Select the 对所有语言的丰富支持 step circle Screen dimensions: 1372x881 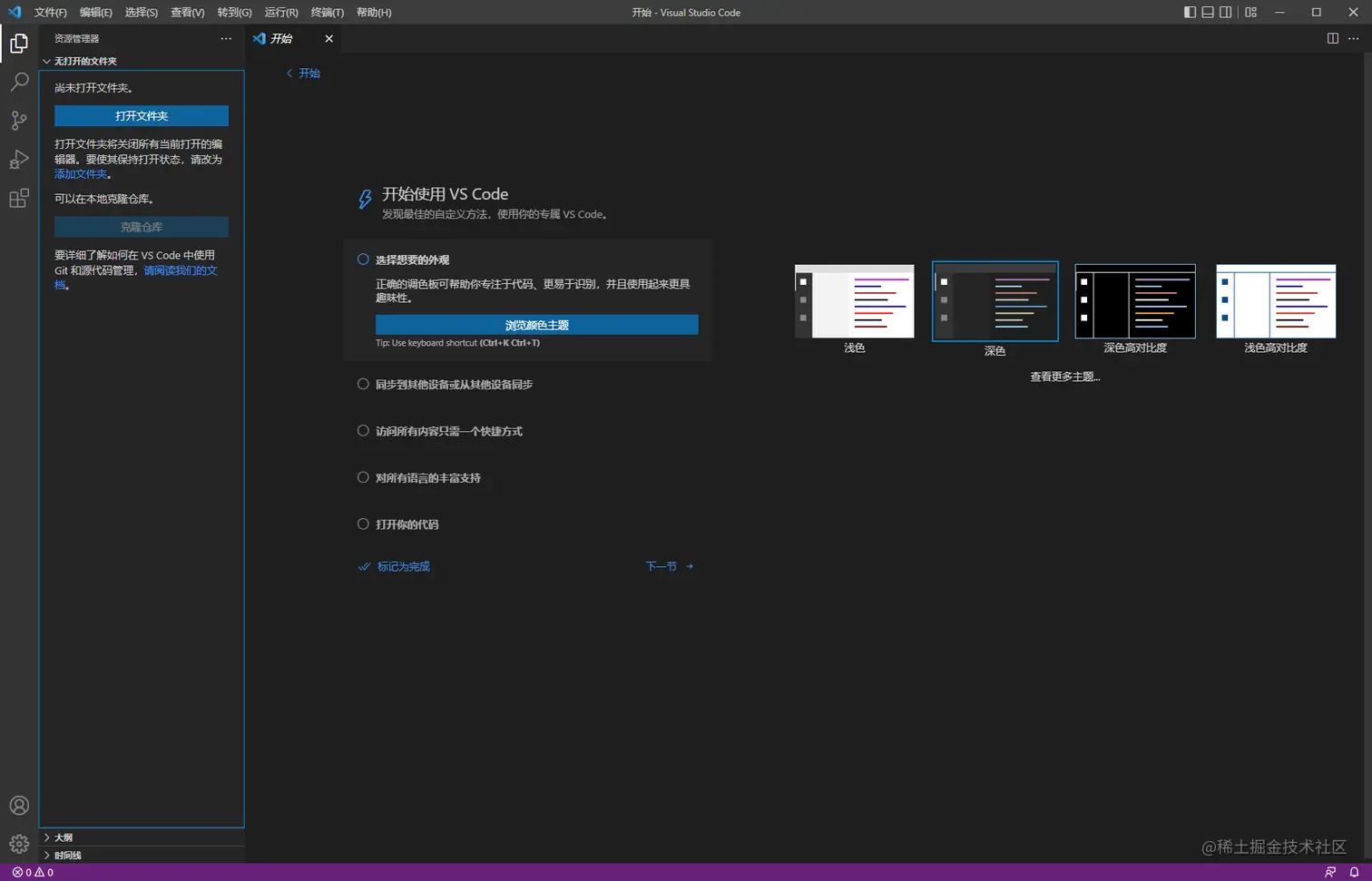pyautogui.click(x=363, y=477)
